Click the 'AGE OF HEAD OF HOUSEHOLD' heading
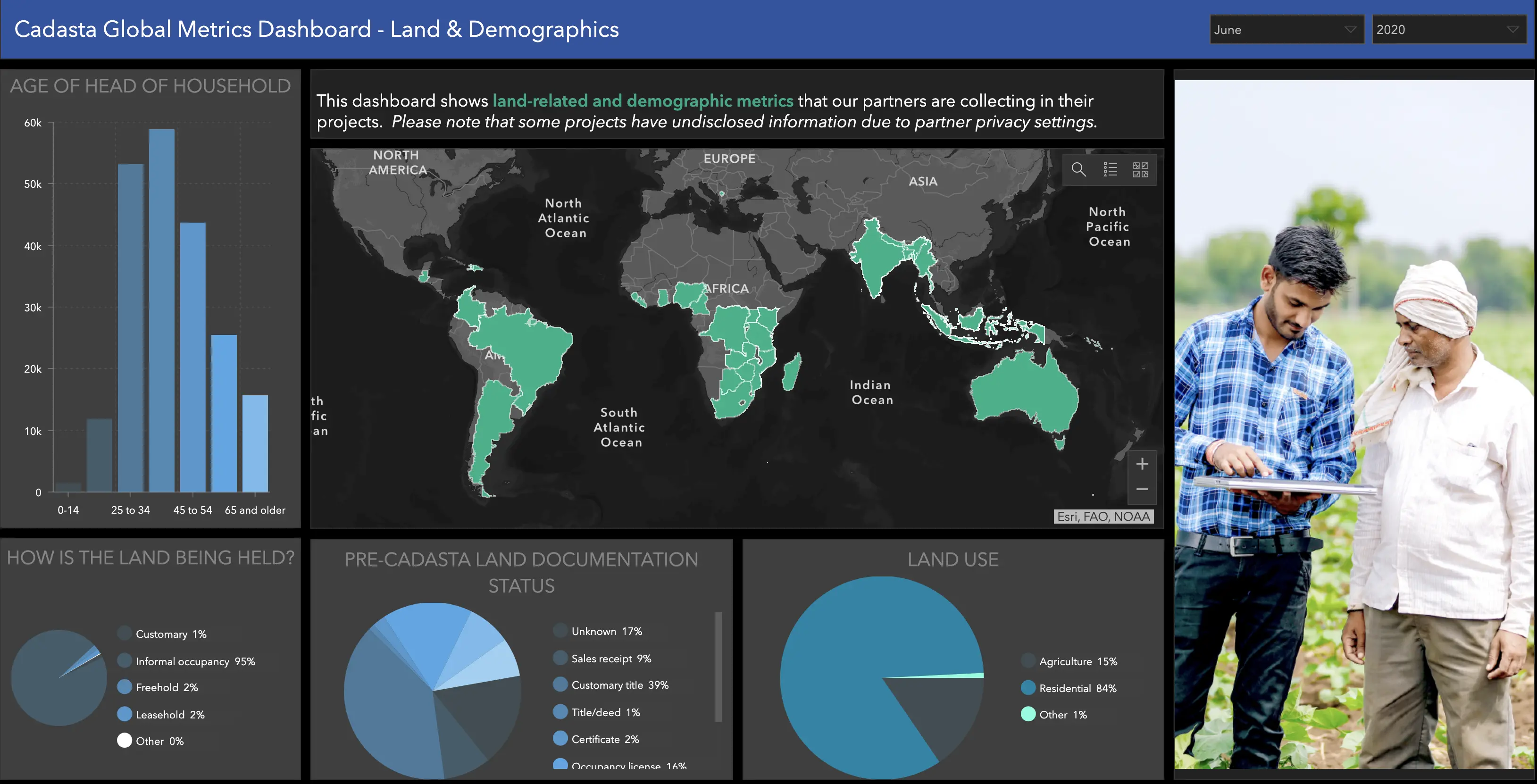Screen dimensions: 1537x784 (x=150, y=86)
